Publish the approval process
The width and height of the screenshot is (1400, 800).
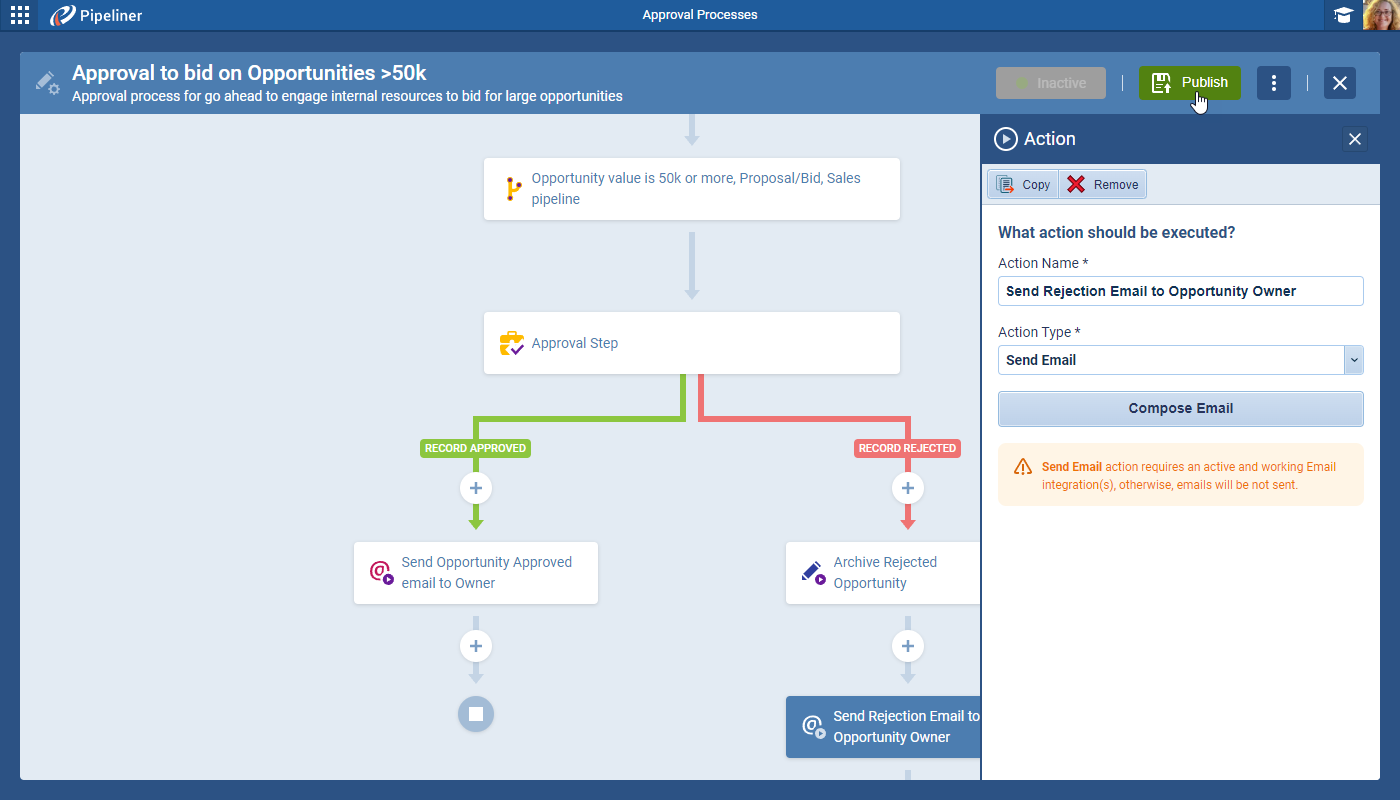tap(1189, 83)
